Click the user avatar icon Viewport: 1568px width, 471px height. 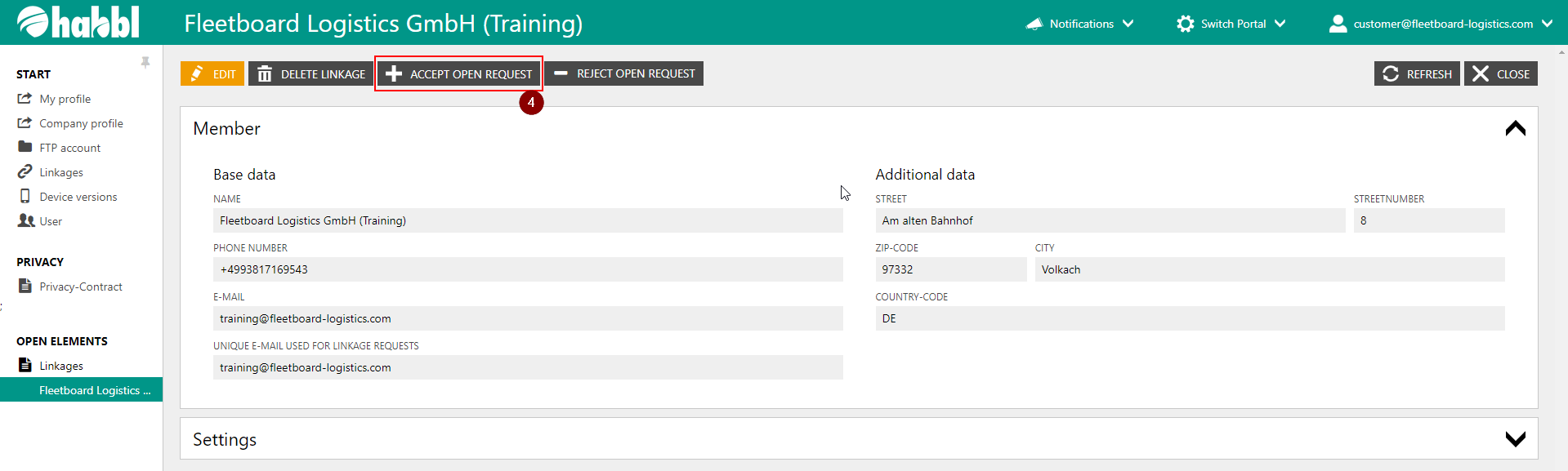[x=1338, y=24]
